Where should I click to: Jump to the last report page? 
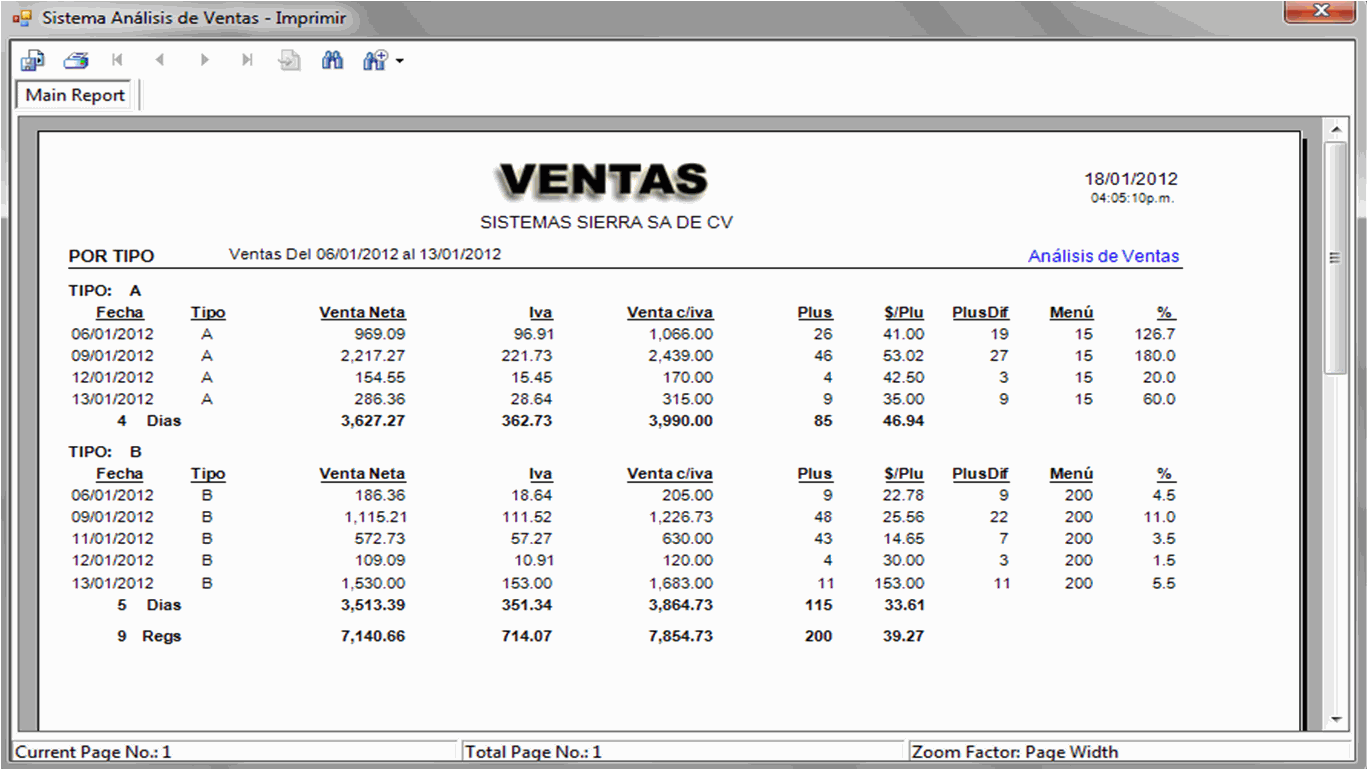point(247,60)
